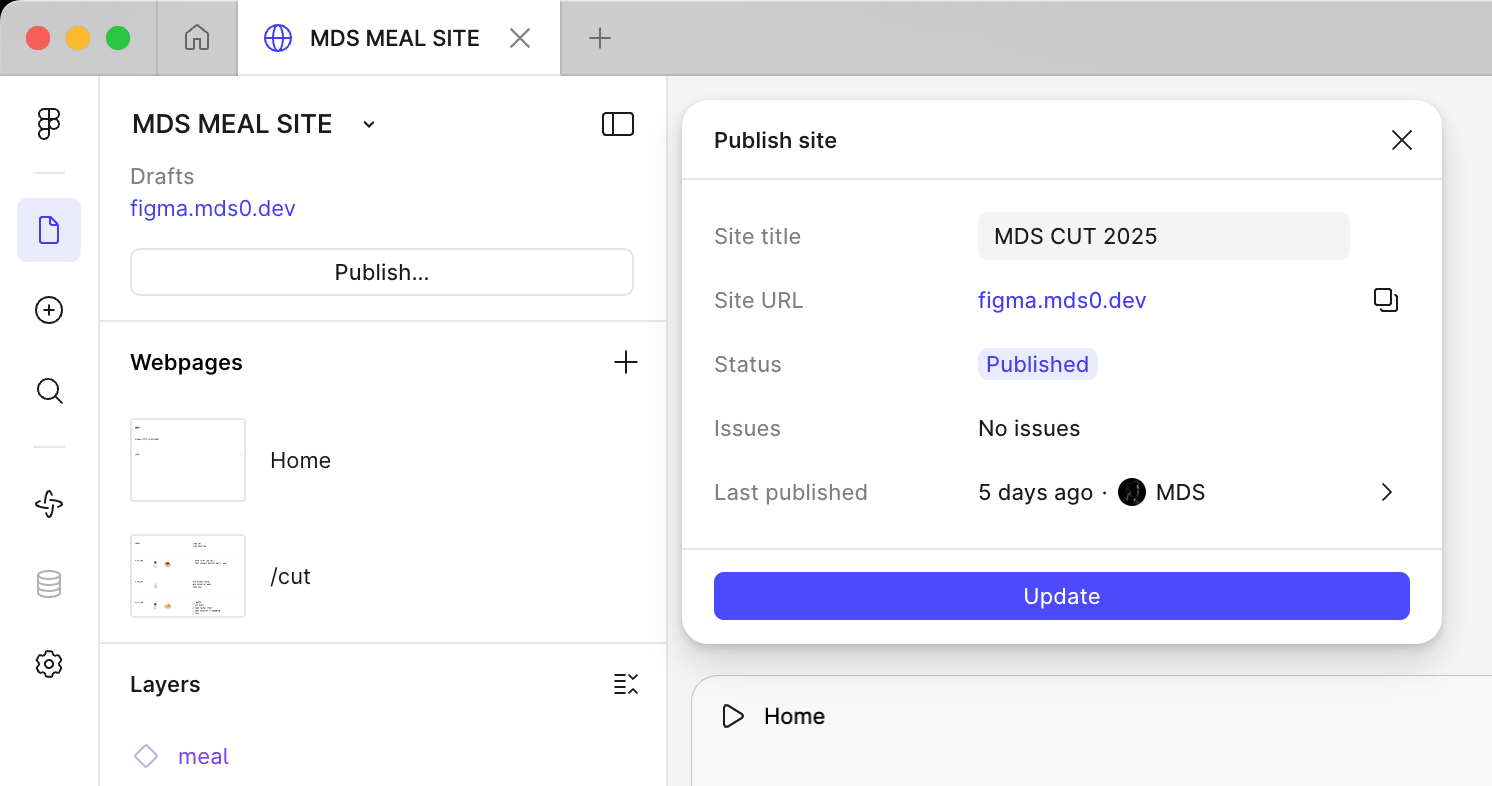Open site settings gear icon
Viewport: 1492px width, 786px height.
49,664
